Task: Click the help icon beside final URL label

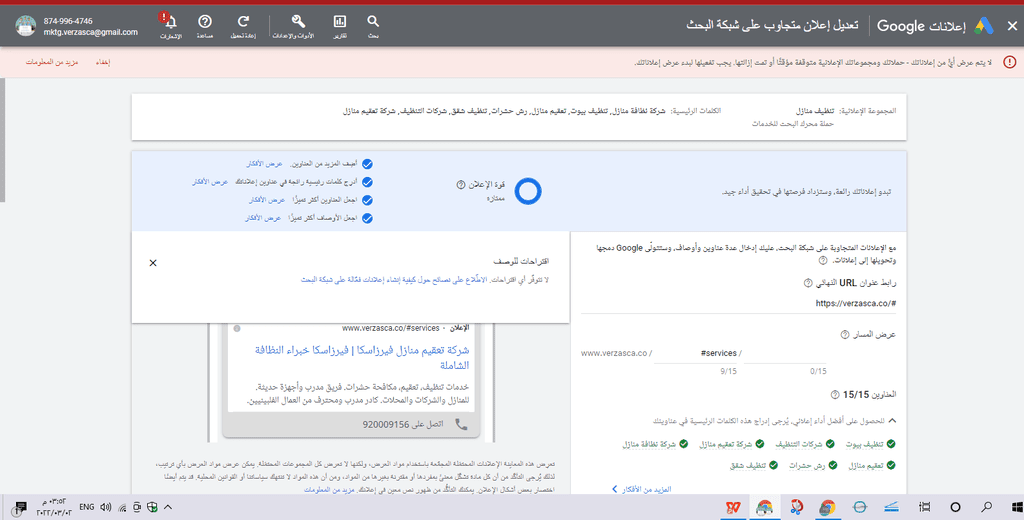Action: [806, 282]
